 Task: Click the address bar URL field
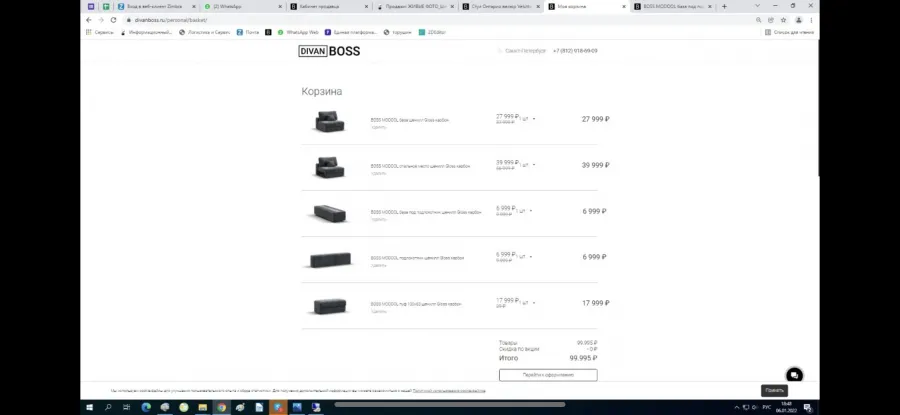pyautogui.click(x=436, y=20)
